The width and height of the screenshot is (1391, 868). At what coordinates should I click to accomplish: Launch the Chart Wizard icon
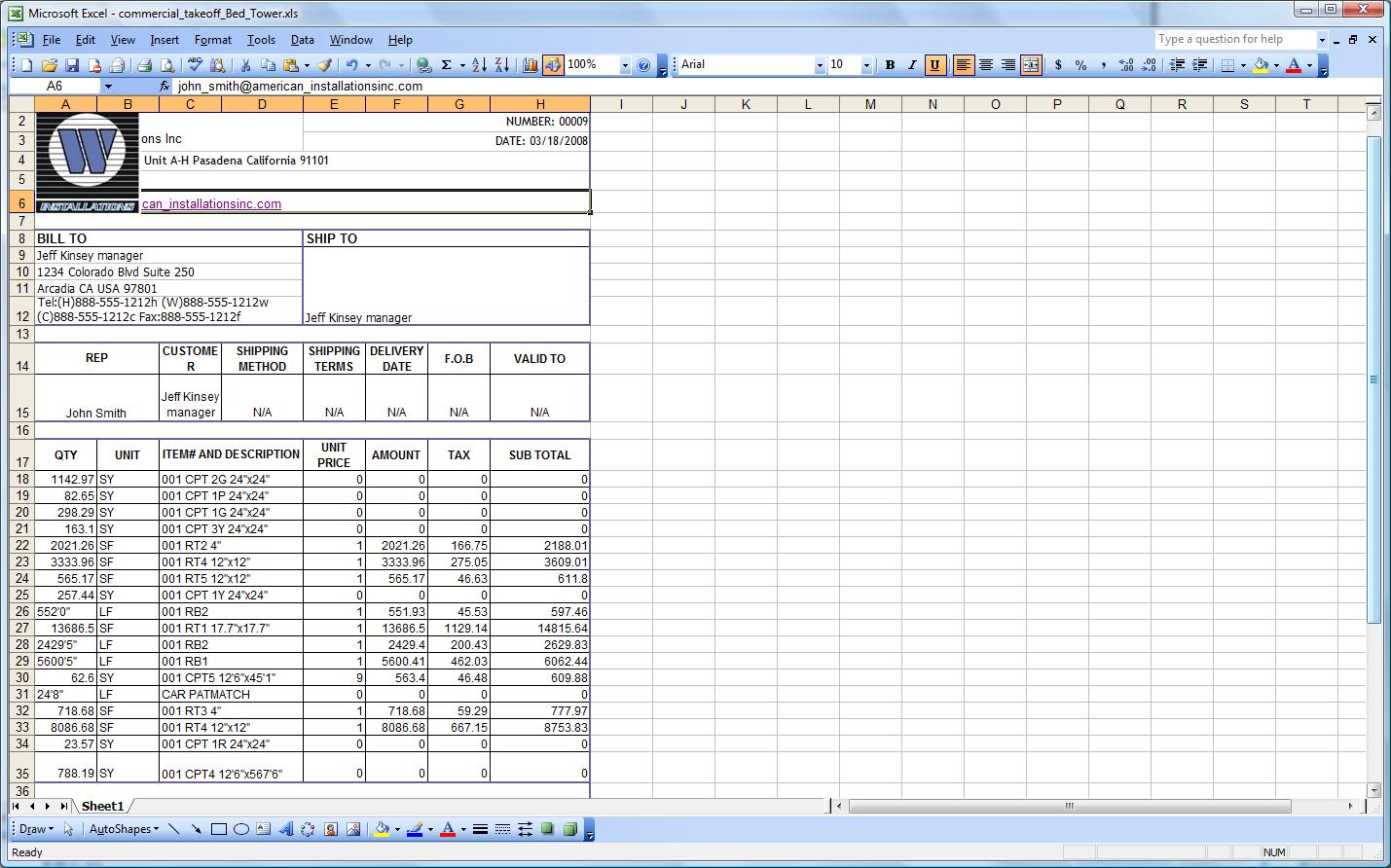(530, 65)
